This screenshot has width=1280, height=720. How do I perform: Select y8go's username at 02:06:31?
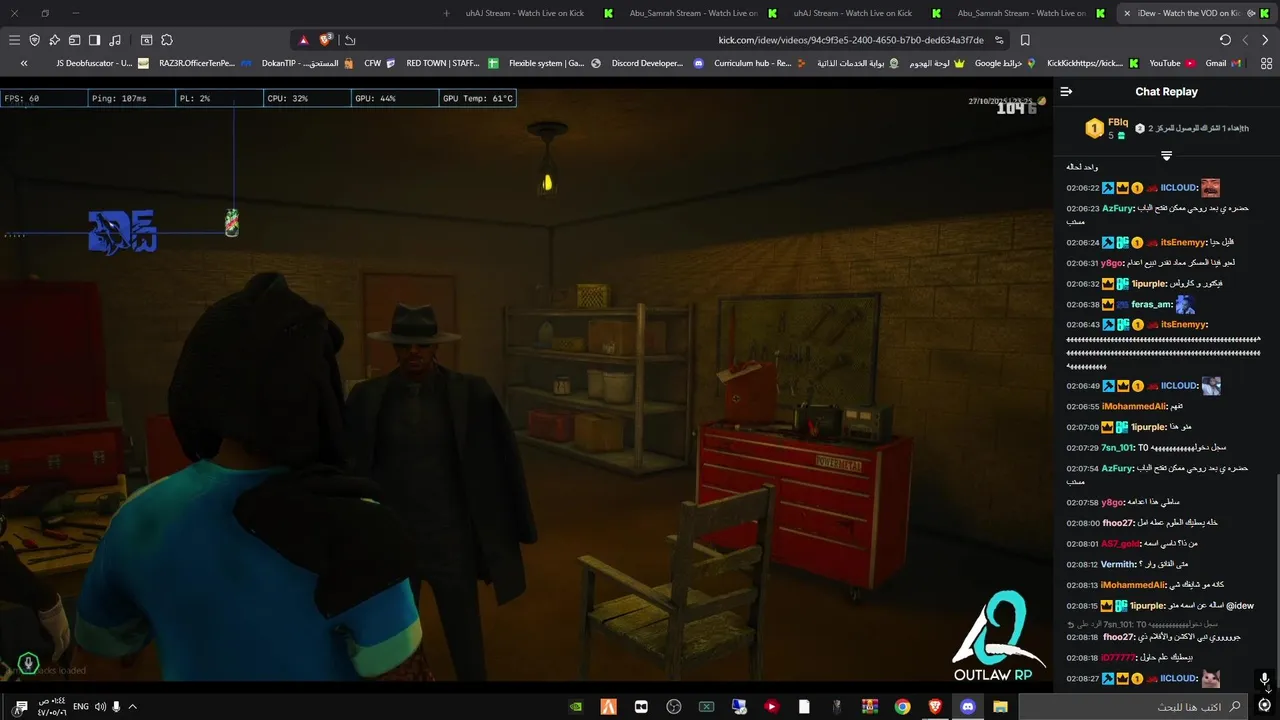(x=1112, y=263)
